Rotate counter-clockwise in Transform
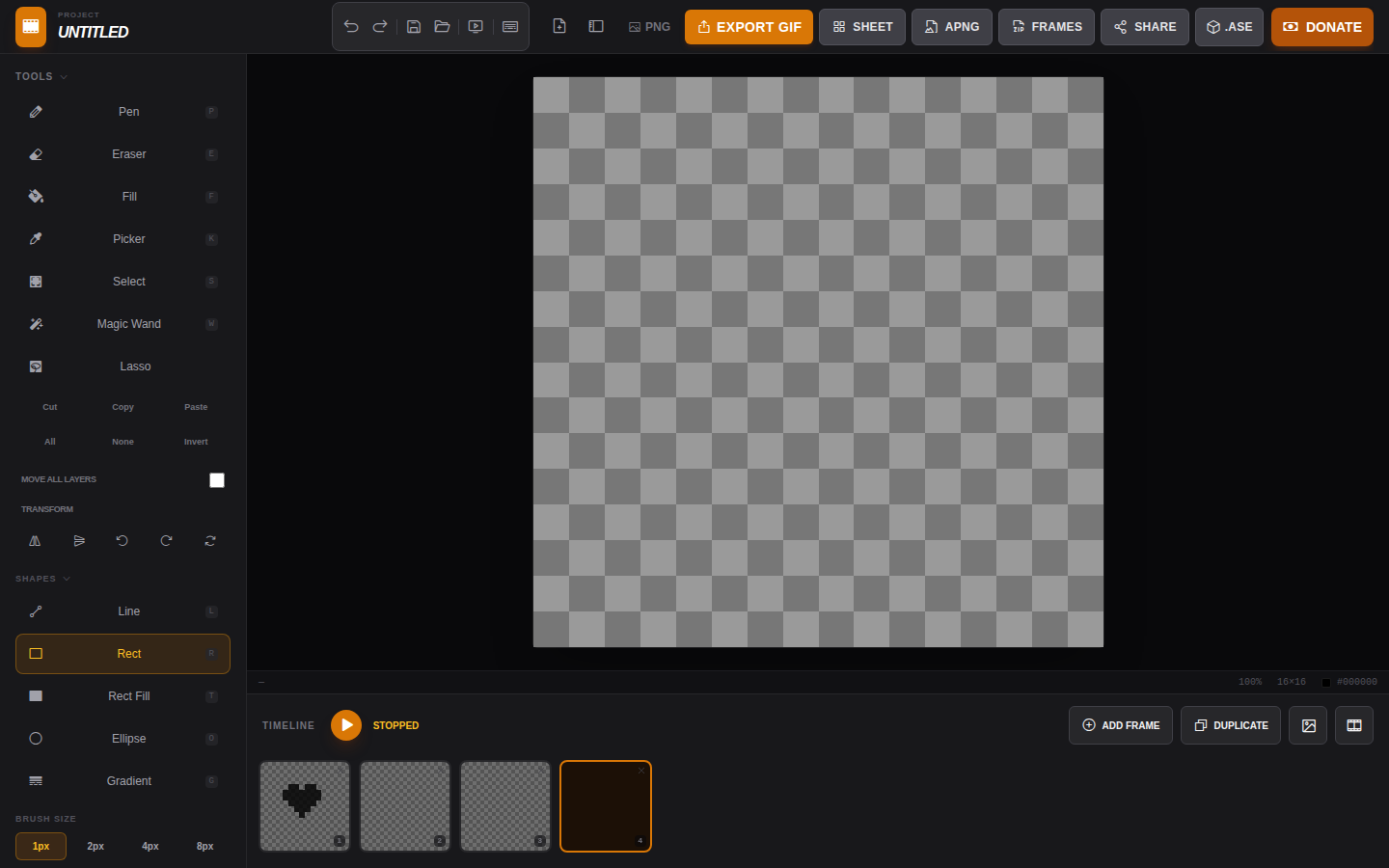This screenshot has width=1389, height=868. [x=123, y=541]
